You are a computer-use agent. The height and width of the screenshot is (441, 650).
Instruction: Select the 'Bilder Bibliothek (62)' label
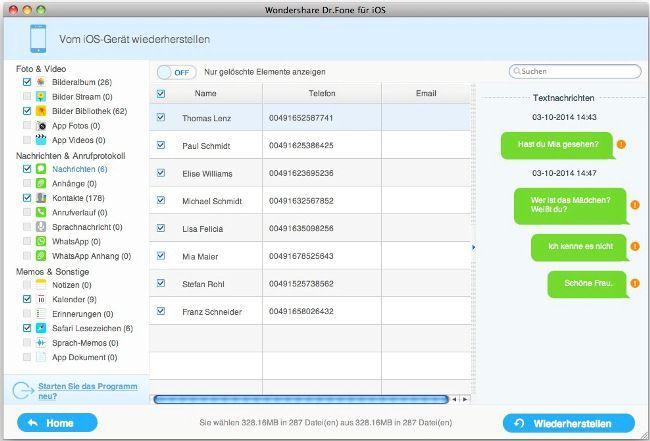90,111
